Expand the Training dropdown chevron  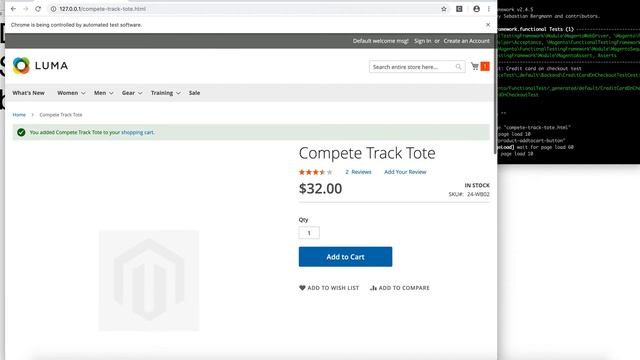coord(178,93)
